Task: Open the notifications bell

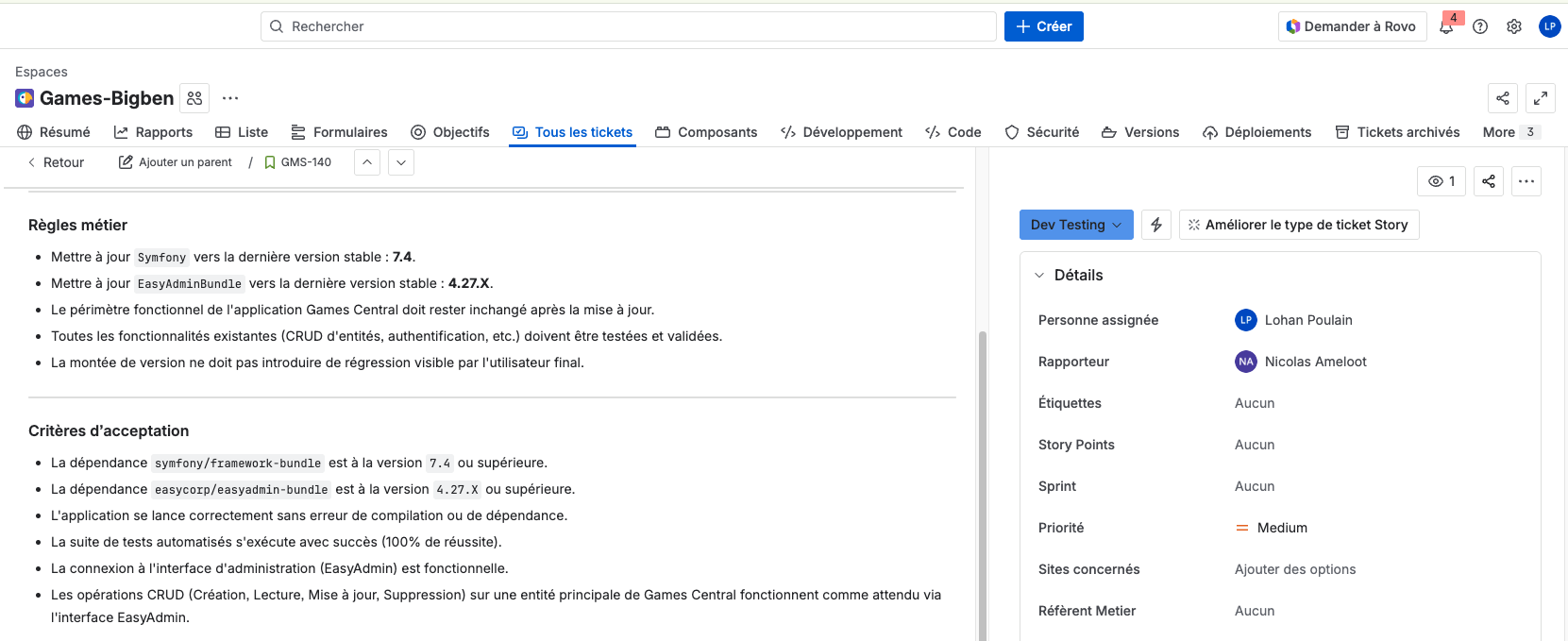Action: point(1446,27)
